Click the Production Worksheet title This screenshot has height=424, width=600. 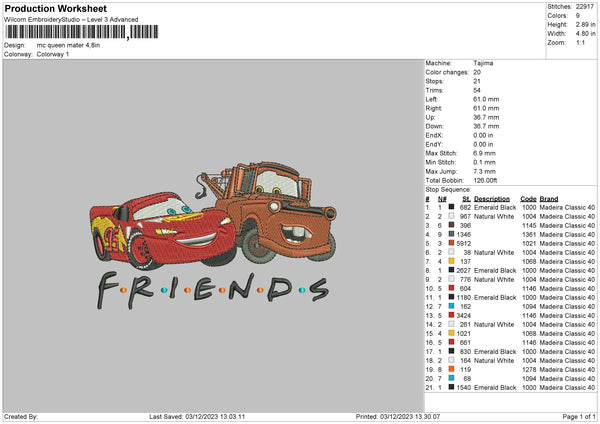tap(55, 8)
